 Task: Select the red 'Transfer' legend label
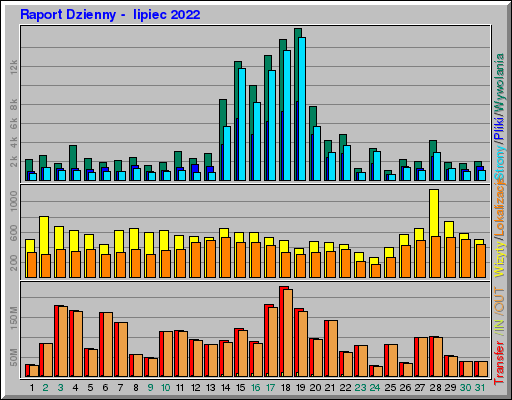(x=499, y=362)
